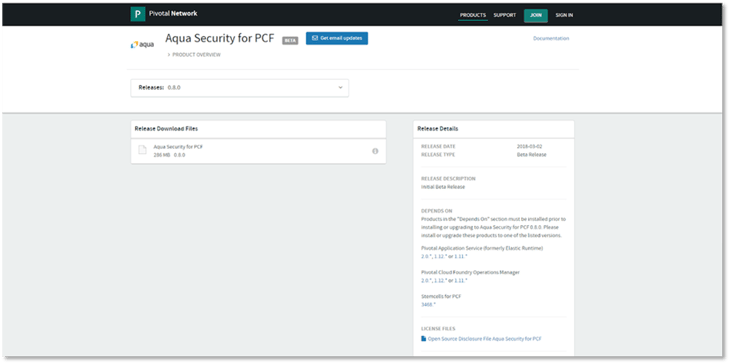Click the RELEASE TYPE label
730x364 pixels.
coord(438,155)
